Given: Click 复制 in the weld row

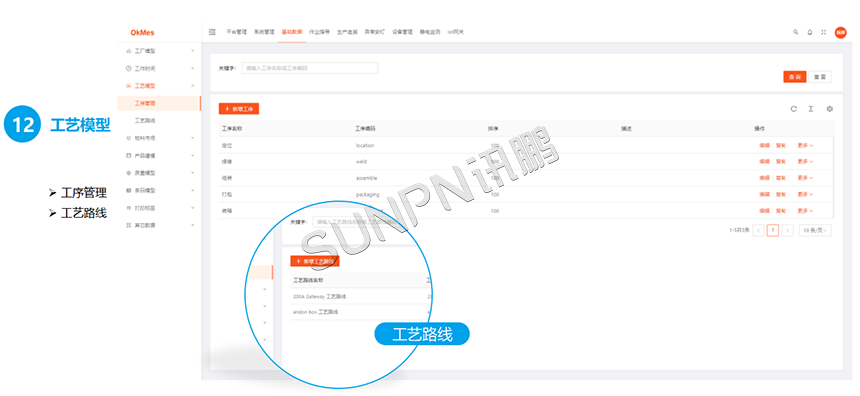Looking at the screenshot, I should (x=780, y=161).
